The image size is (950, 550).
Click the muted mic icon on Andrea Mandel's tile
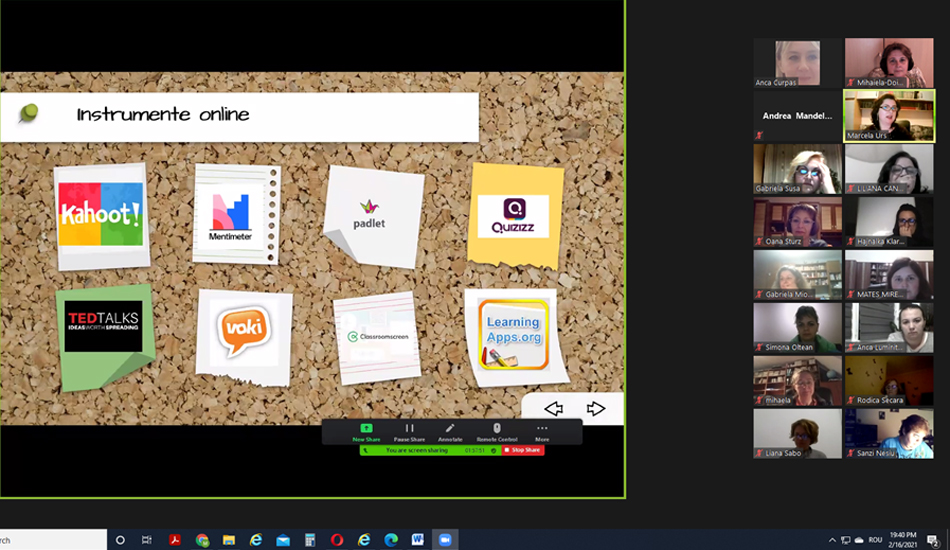(x=759, y=135)
